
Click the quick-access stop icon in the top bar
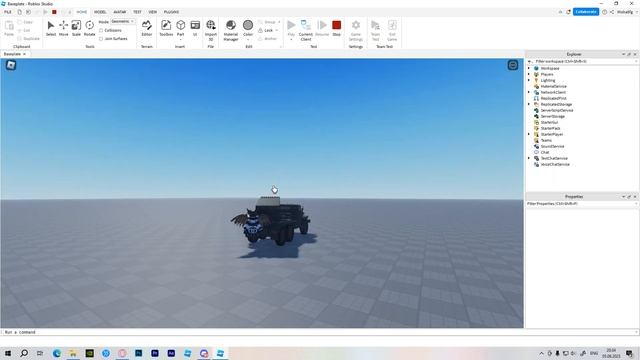click(54, 12)
